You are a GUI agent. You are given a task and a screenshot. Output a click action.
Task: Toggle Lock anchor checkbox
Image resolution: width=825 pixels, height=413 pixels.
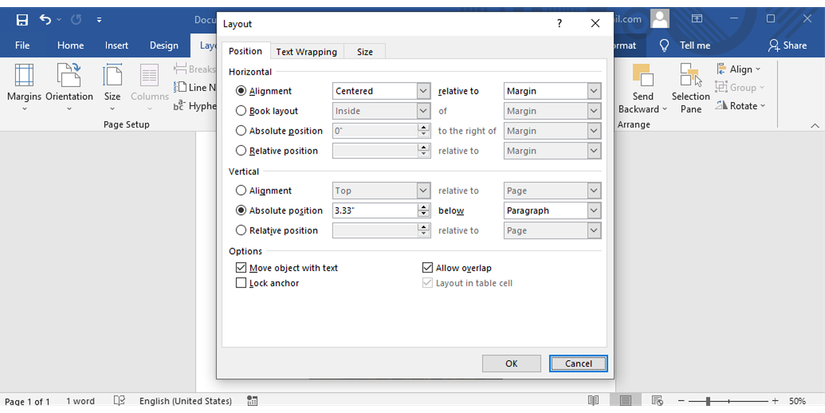[x=241, y=283]
